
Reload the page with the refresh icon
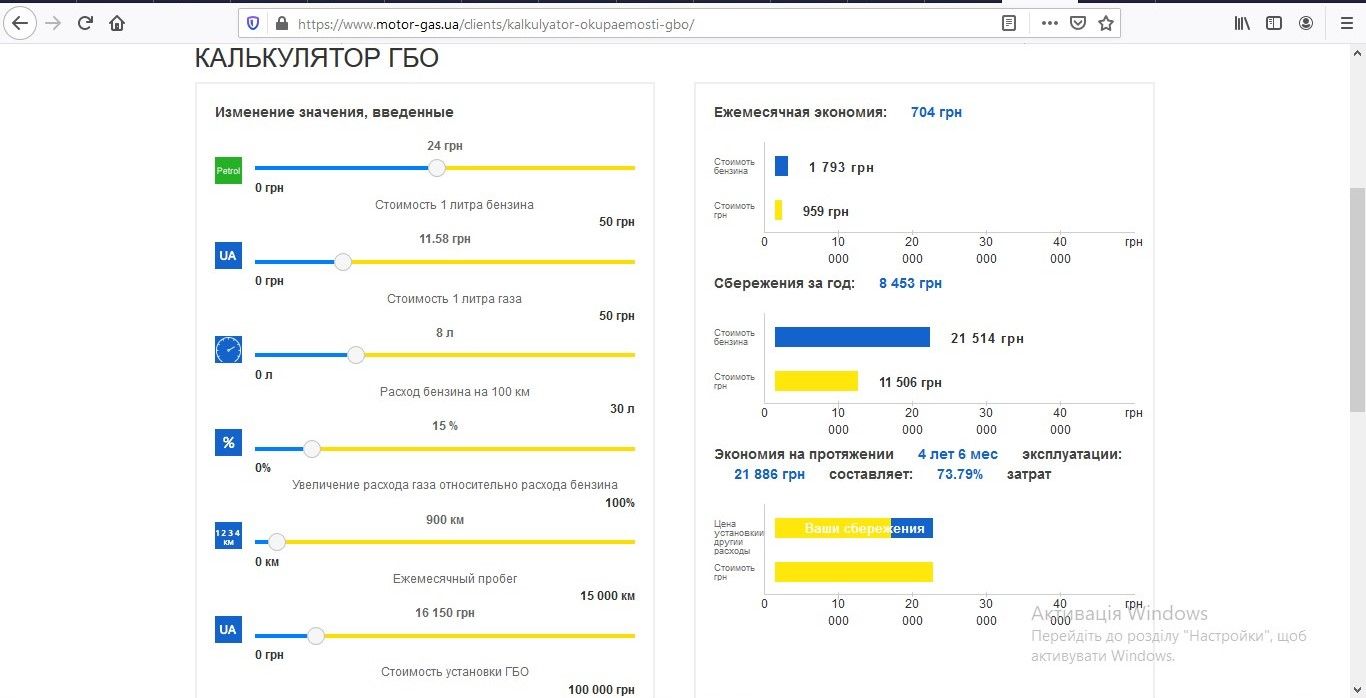click(x=86, y=23)
